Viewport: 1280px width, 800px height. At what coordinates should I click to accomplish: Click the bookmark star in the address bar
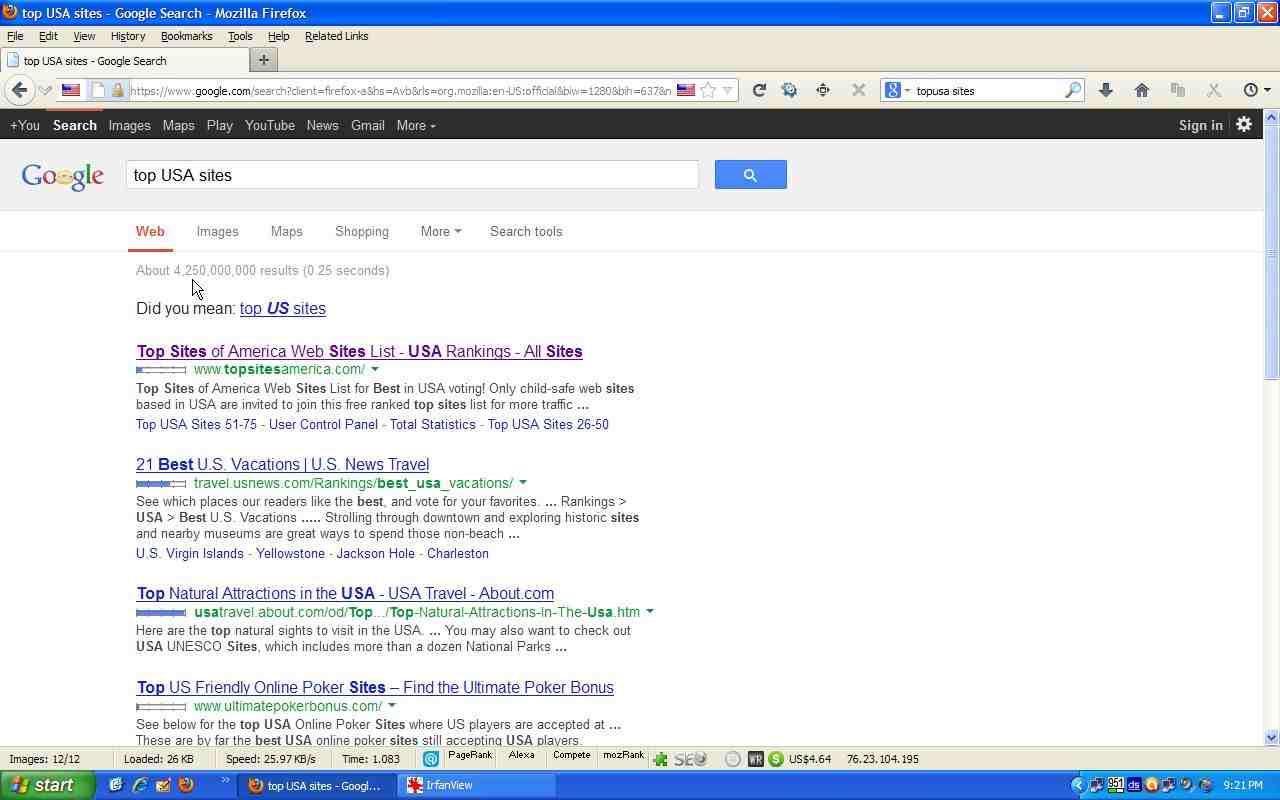pyautogui.click(x=708, y=90)
